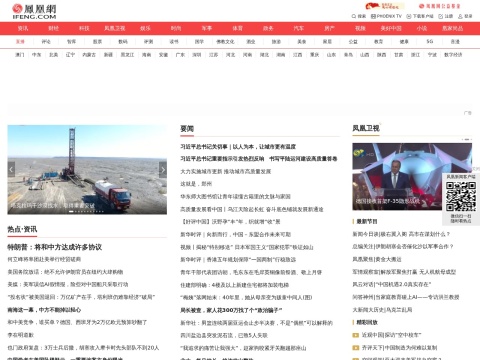
Task: Open the 热点·资讯 section heading
Action: click(22, 229)
